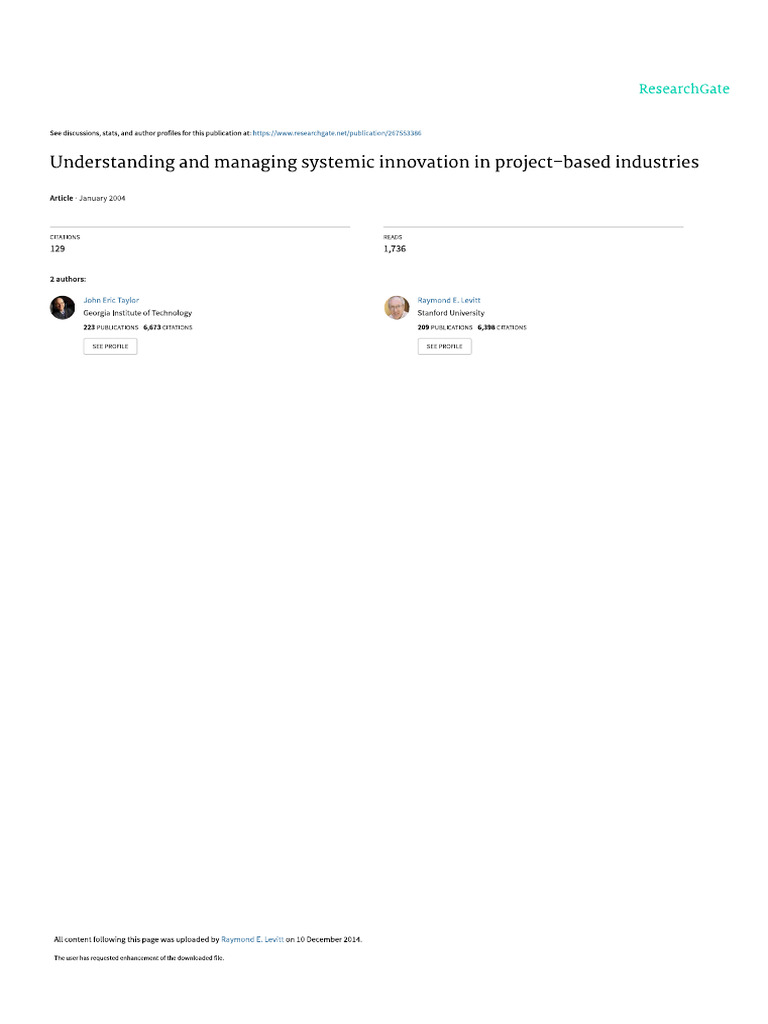Select Stanford University affiliation text
Viewport: 768px width, 1024px height.
[450, 313]
